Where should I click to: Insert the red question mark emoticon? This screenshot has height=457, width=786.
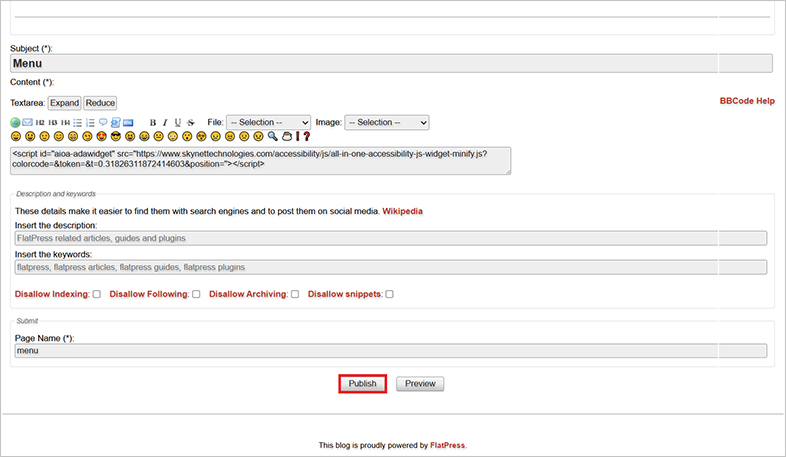(306, 136)
